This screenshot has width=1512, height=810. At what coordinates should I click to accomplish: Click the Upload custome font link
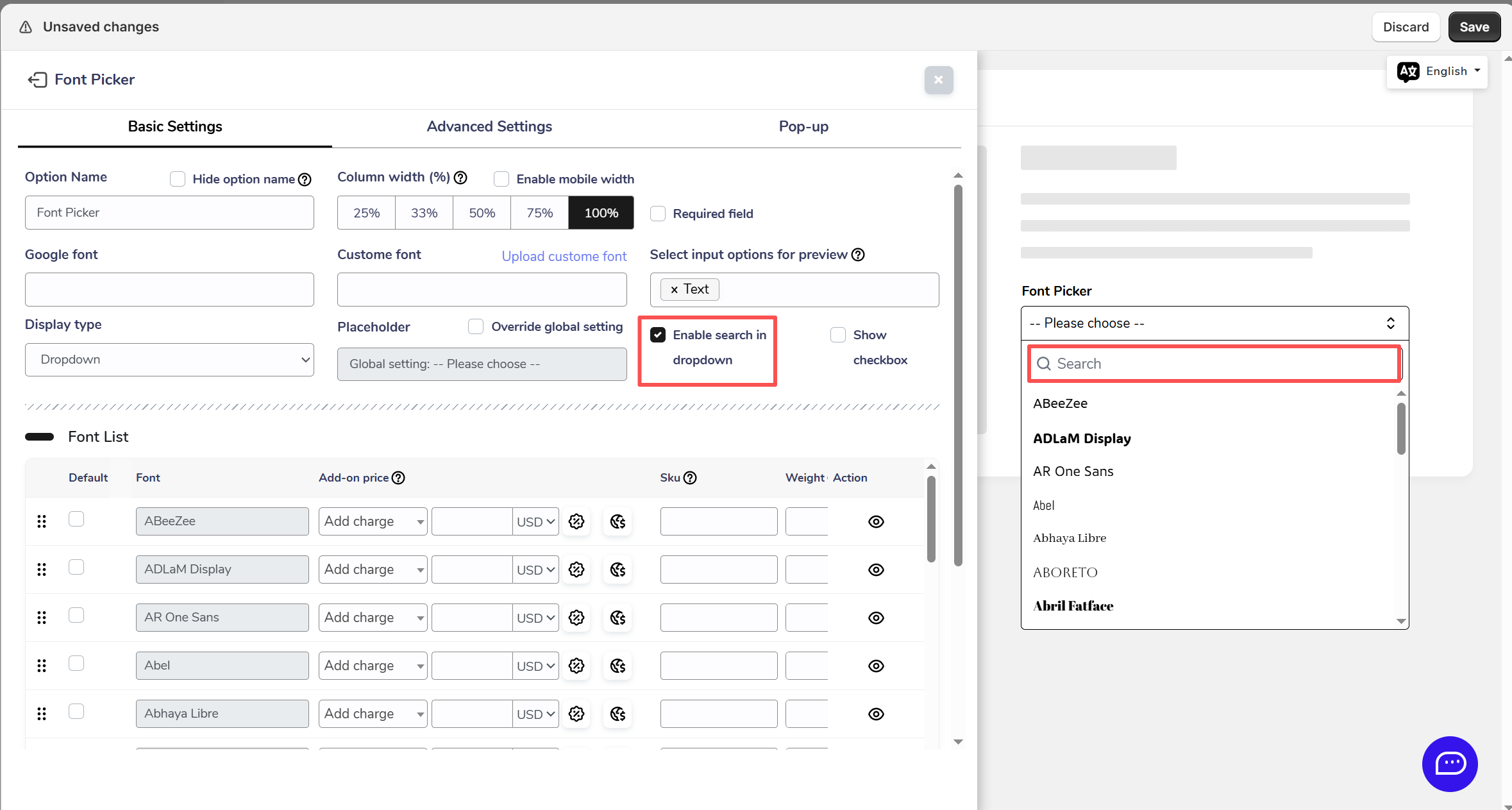click(564, 256)
